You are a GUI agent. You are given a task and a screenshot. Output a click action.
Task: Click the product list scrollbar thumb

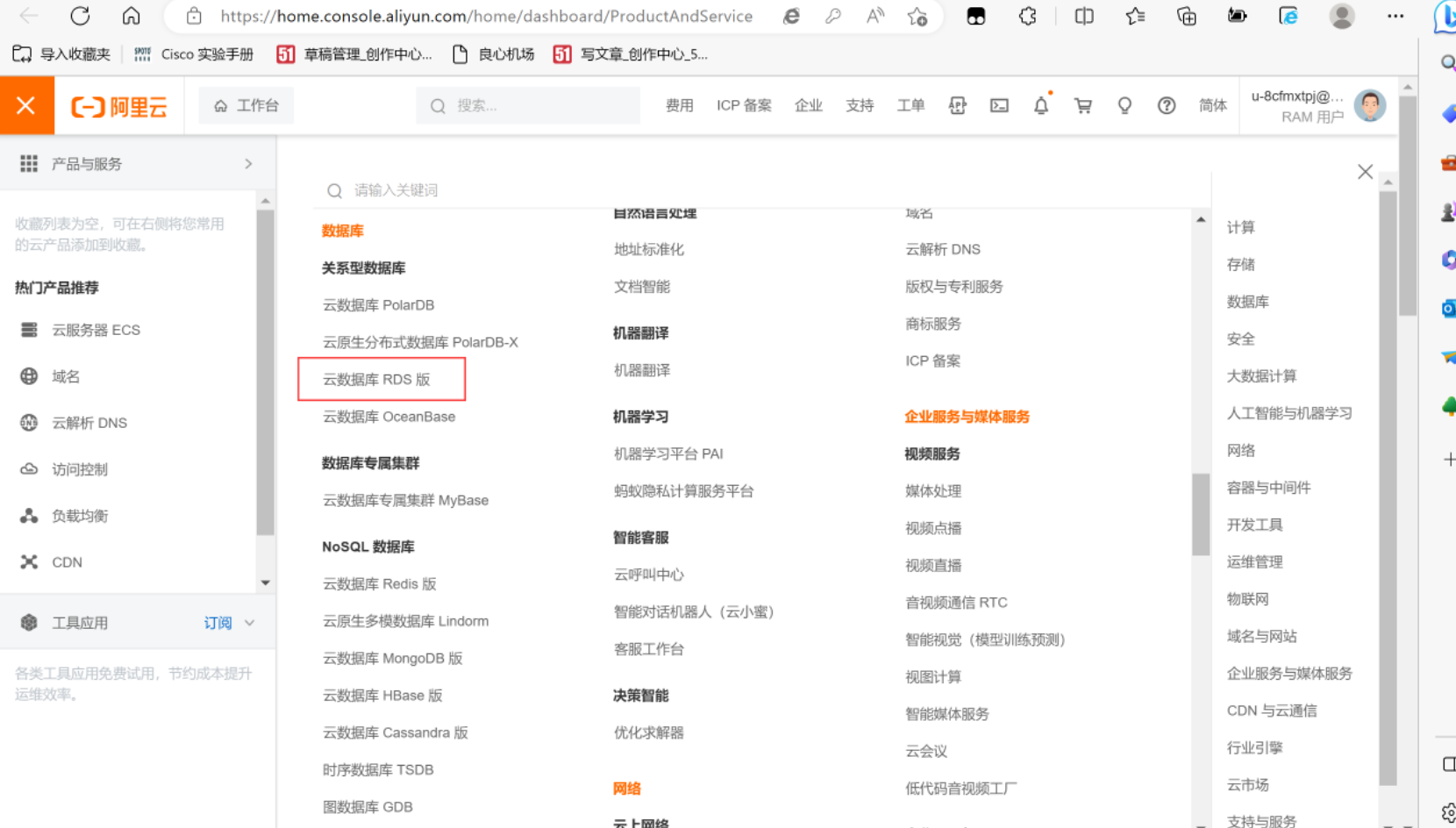point(1201,514)
